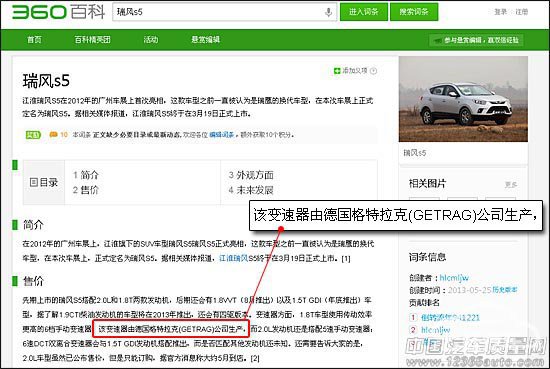Screen dimensions: 550x369
Task: Click the 词条信息 sidebar heading
Action: point(427,257)
